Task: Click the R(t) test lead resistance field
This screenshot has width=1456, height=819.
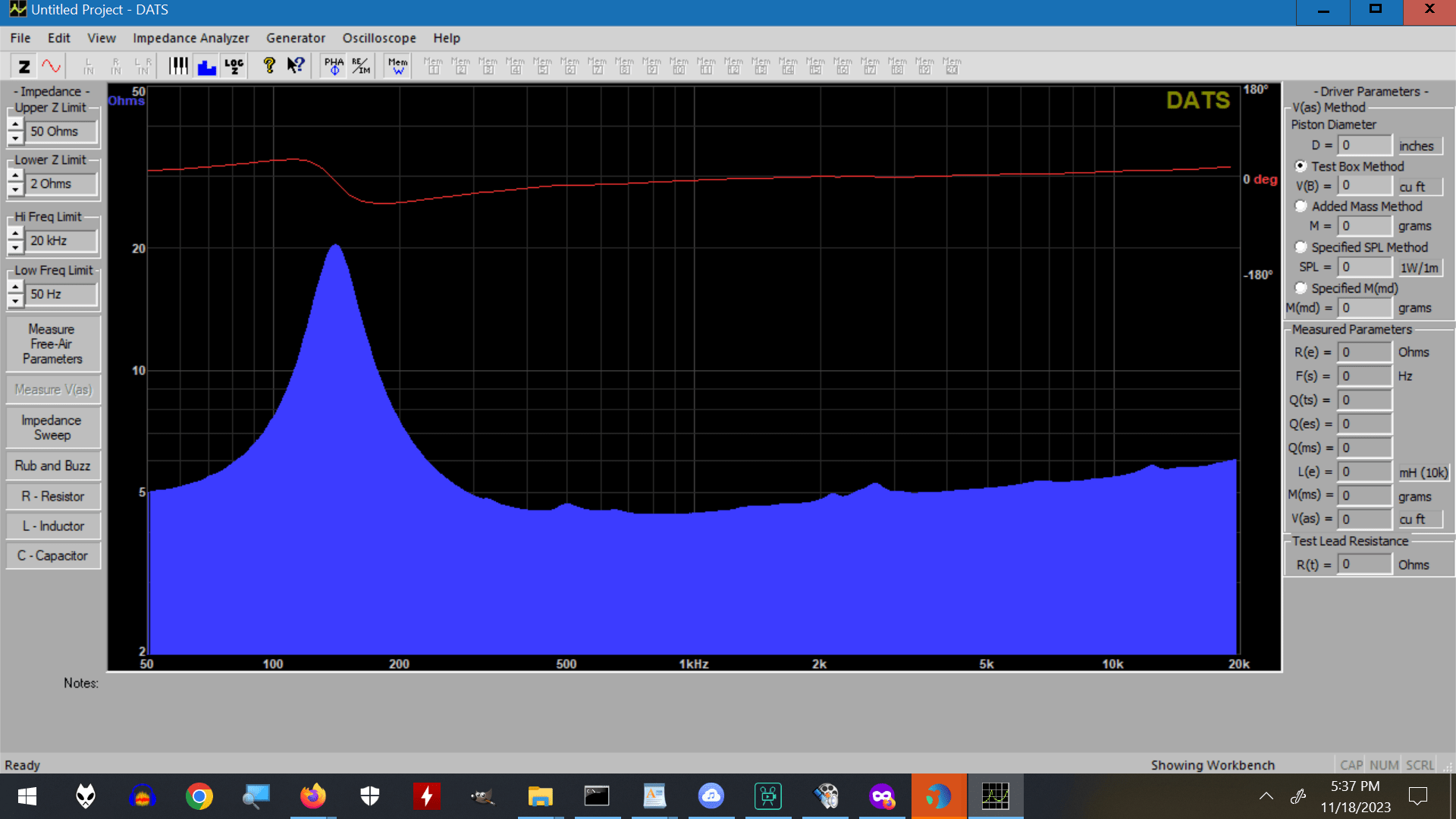Action: tap(1364, 564)
